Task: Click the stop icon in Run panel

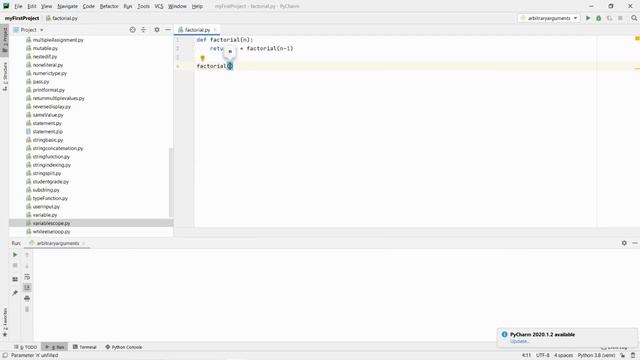Action: coord(15,266)
